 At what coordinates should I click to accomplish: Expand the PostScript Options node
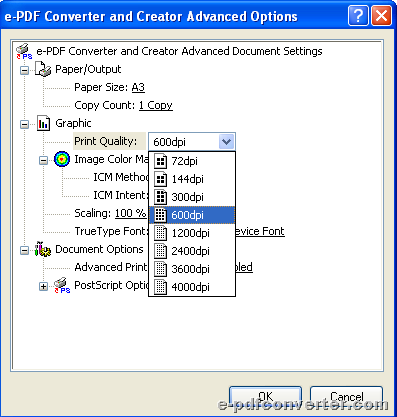click(43, 286)
